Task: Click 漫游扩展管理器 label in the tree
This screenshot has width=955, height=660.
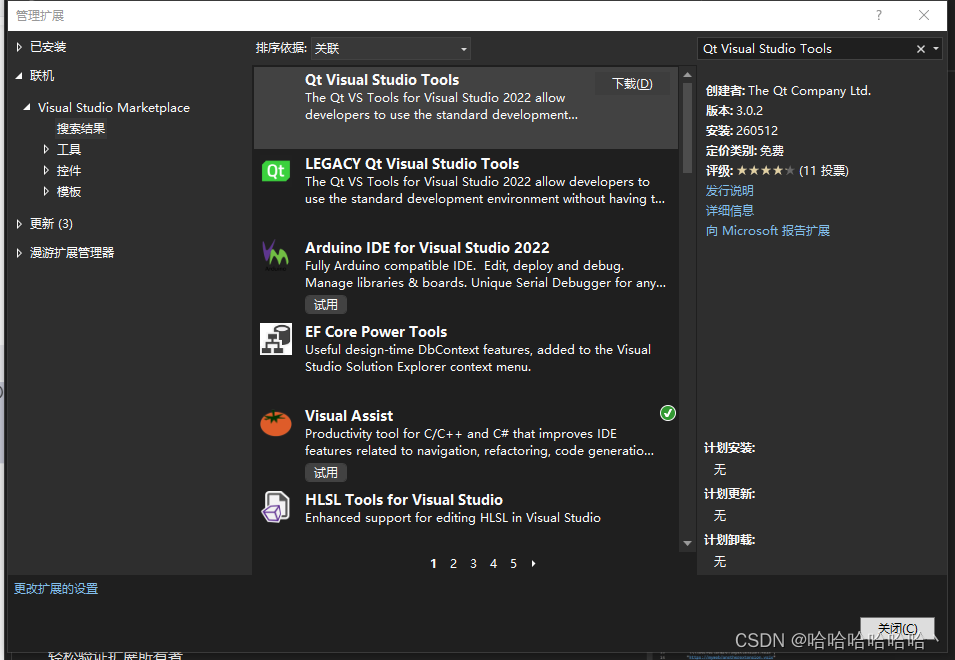Action: 72,253
